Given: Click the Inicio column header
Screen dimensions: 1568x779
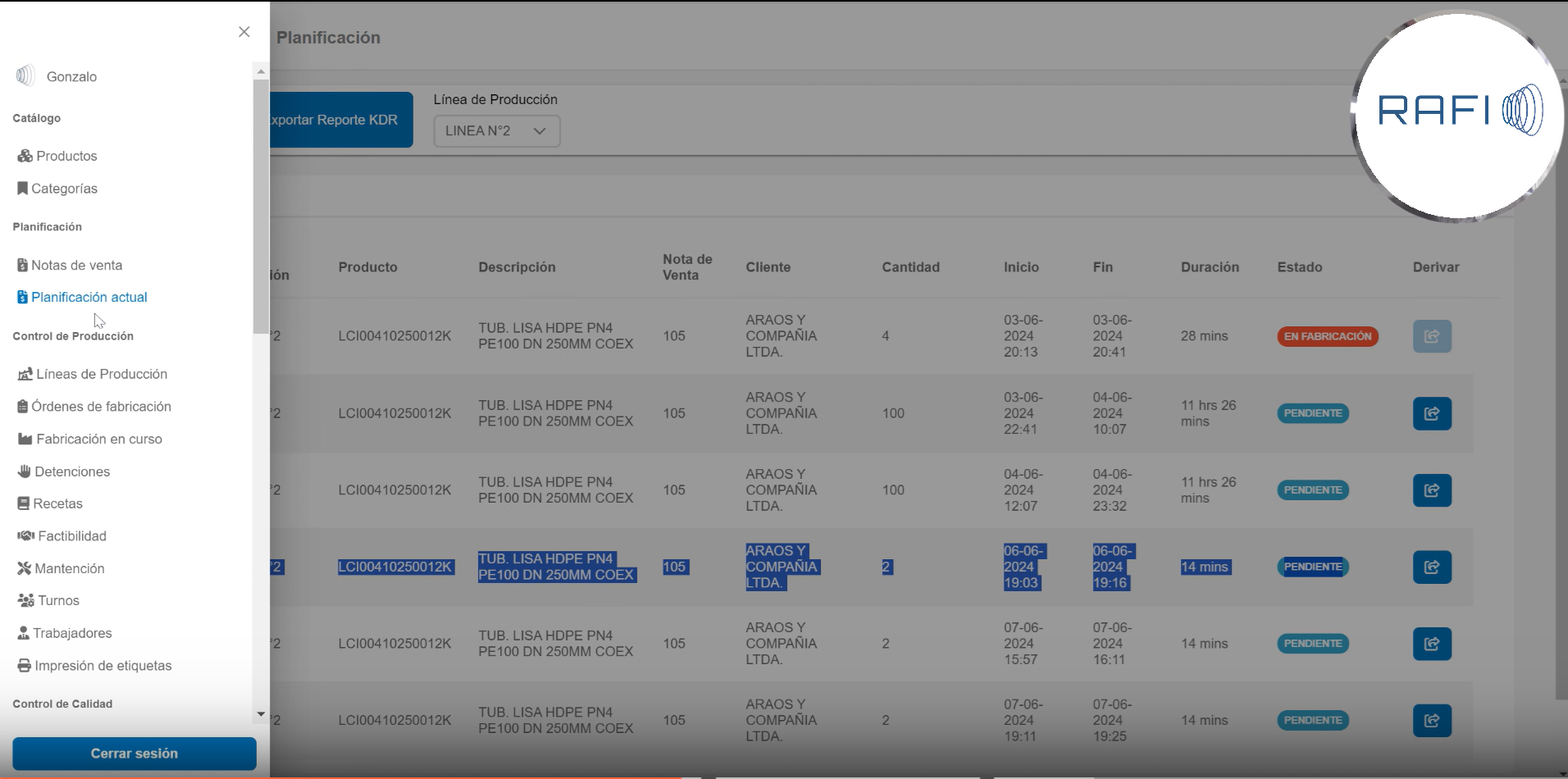Looking at the screenshot, I should click(x=1021, y=267).
